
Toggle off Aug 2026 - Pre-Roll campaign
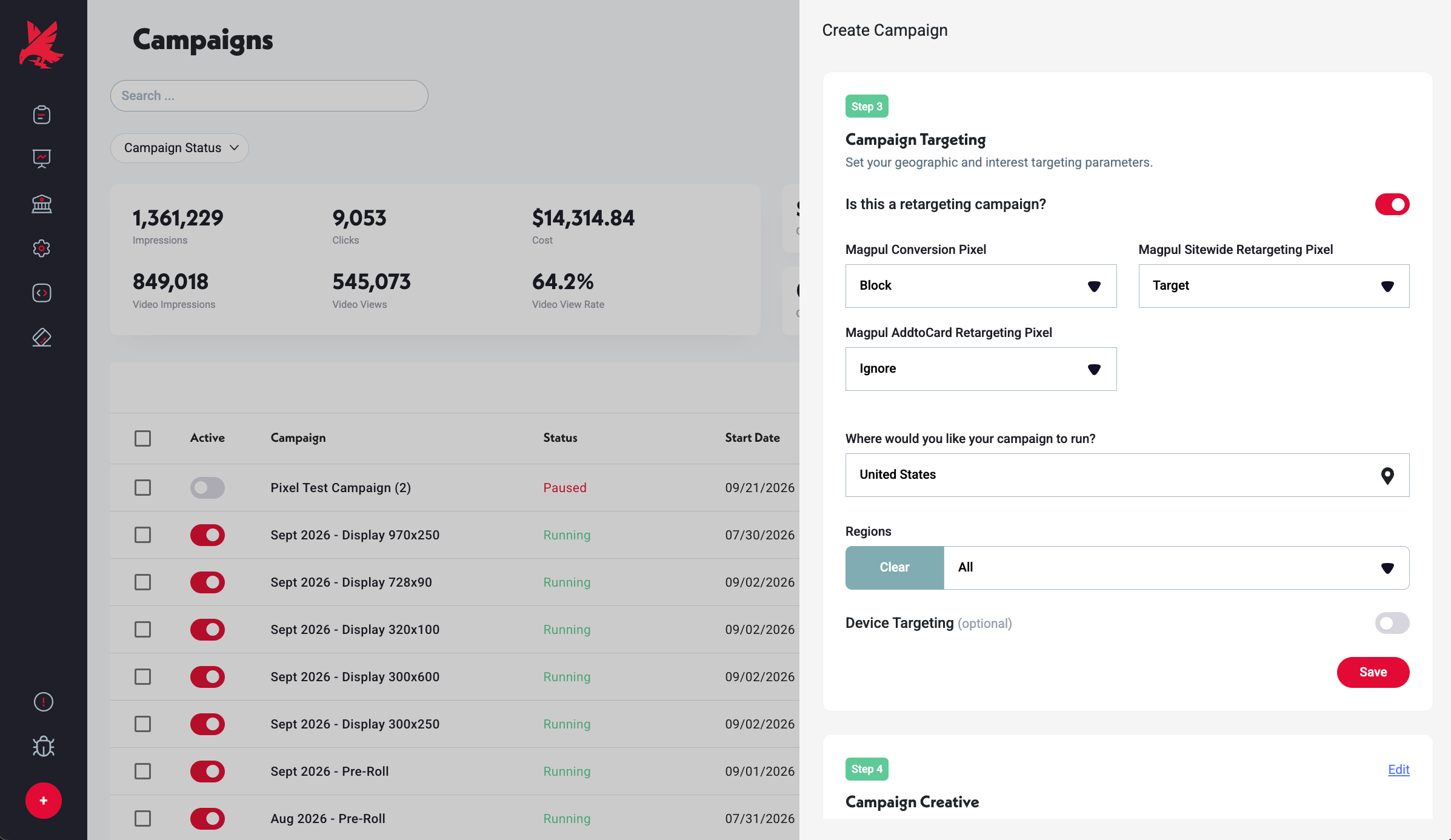[x=207, y=819]
